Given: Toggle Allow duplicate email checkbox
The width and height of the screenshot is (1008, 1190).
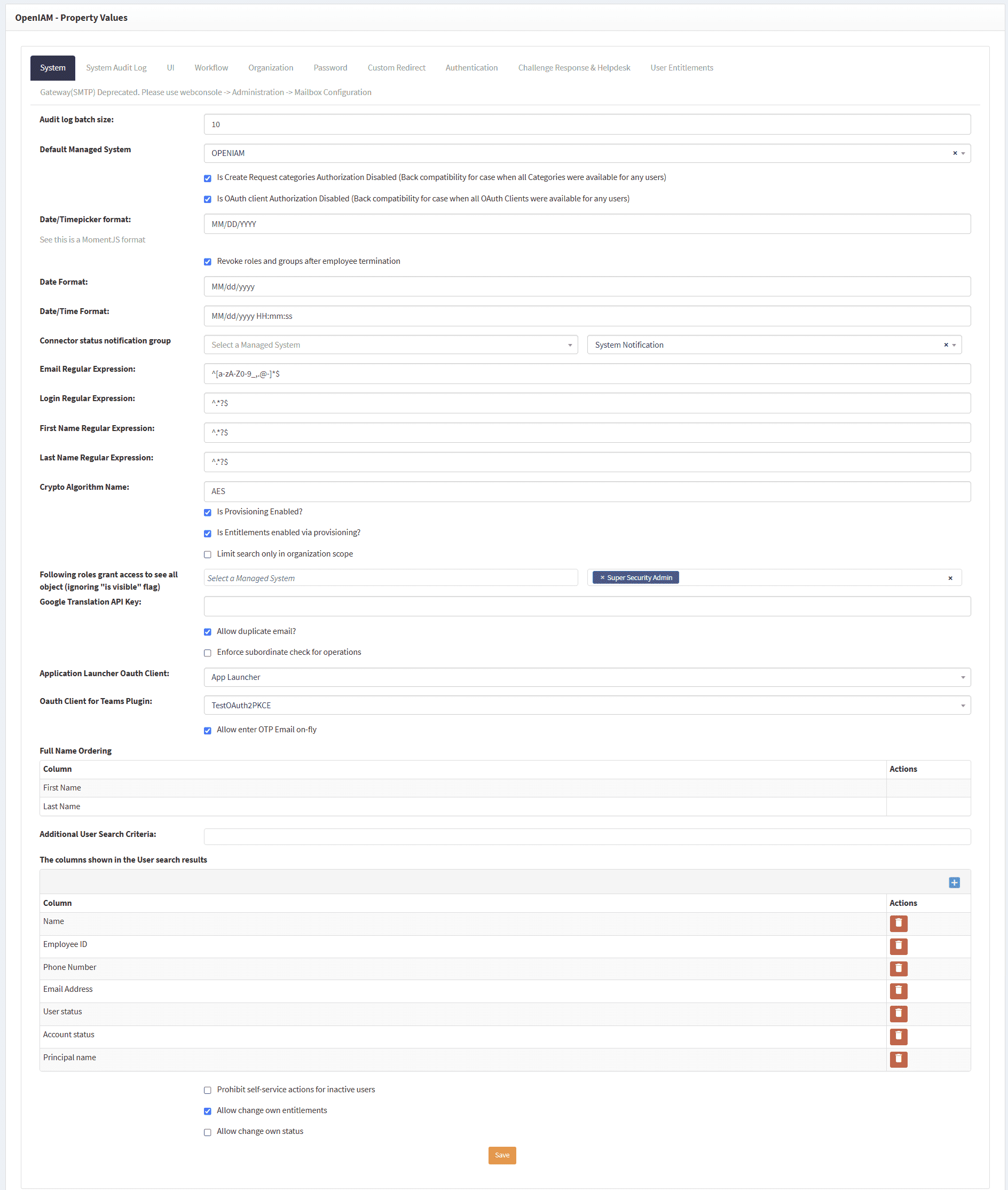Looking at the screenshot, I should click(x=208, y=632).
